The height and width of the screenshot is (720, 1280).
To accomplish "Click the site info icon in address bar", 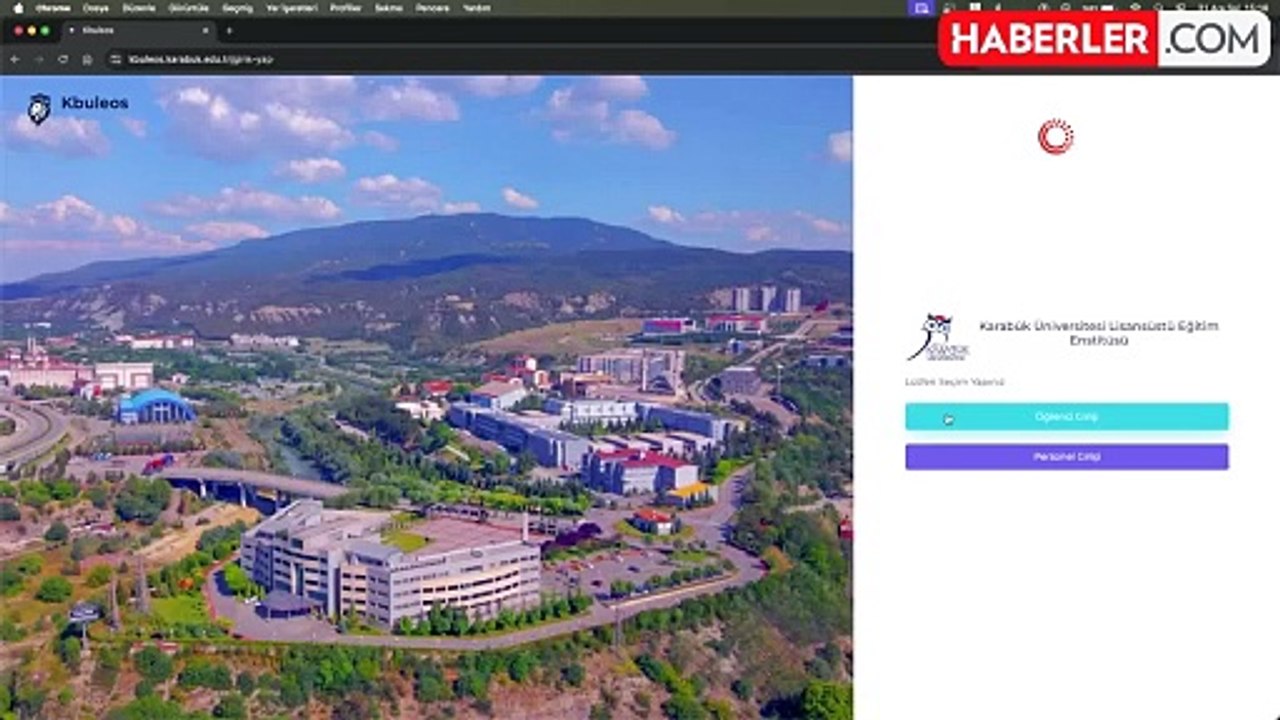I will tap(116, 59).
